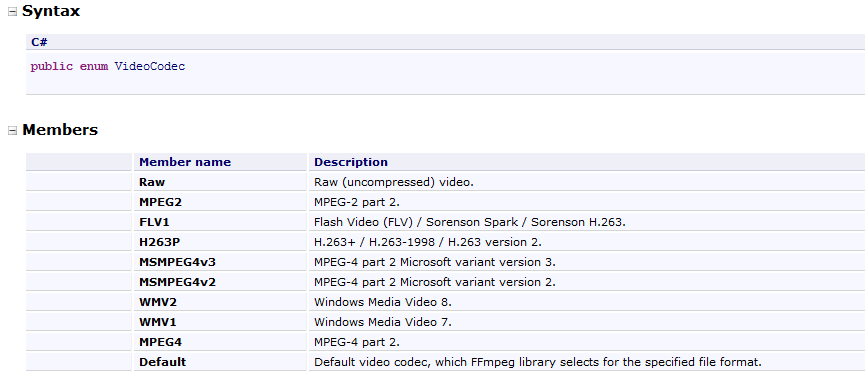Collapse the Members section toggle icon
865x375 pixels.
click(x=12, y=131)
